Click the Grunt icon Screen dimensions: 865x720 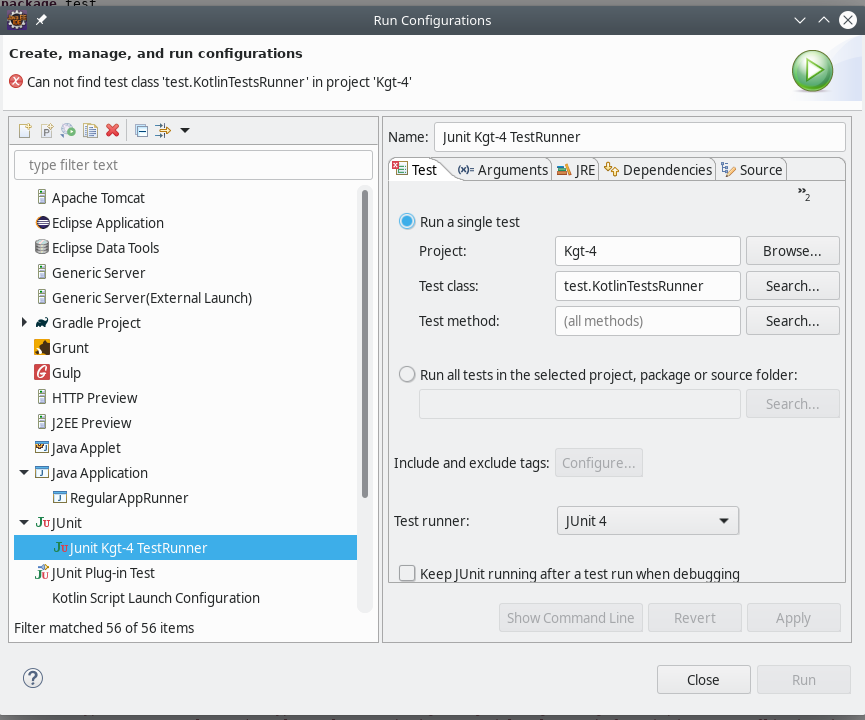click(42, 348)
